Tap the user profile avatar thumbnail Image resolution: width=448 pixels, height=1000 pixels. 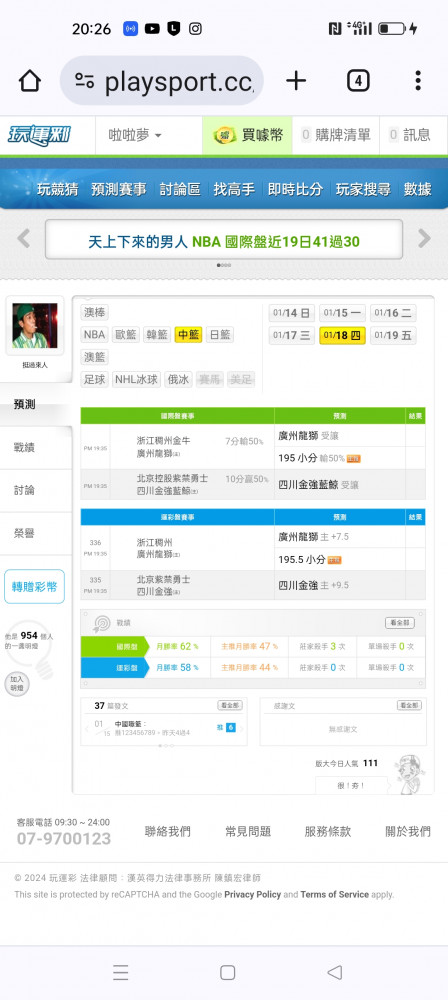(x=34, y=325)
